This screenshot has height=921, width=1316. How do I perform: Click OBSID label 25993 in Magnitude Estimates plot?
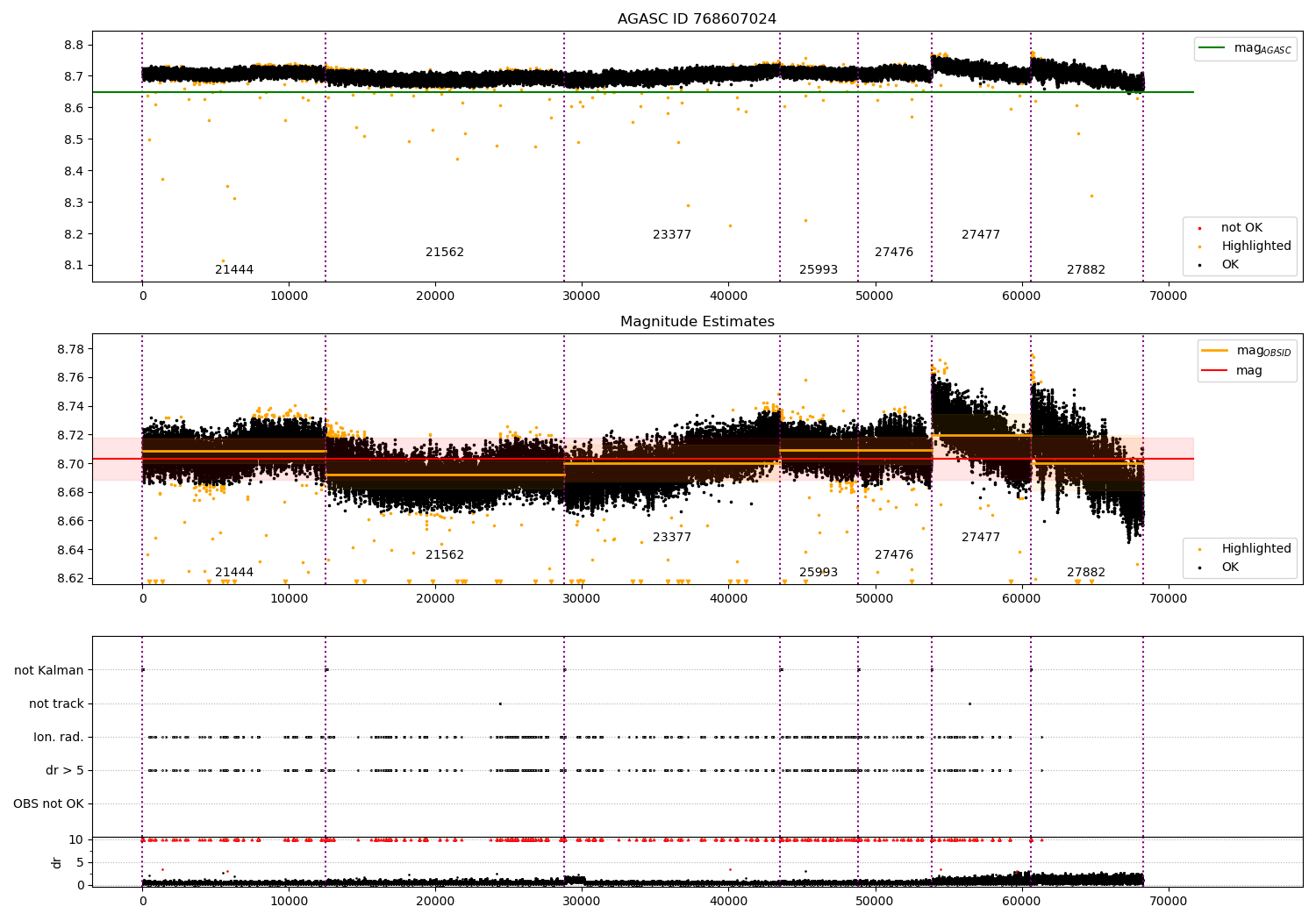(819, 573)
